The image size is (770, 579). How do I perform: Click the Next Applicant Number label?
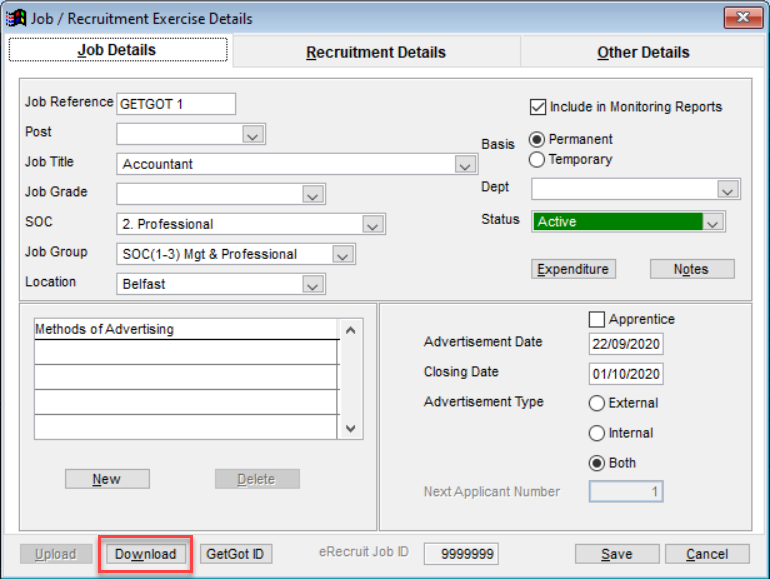(492, 492)
